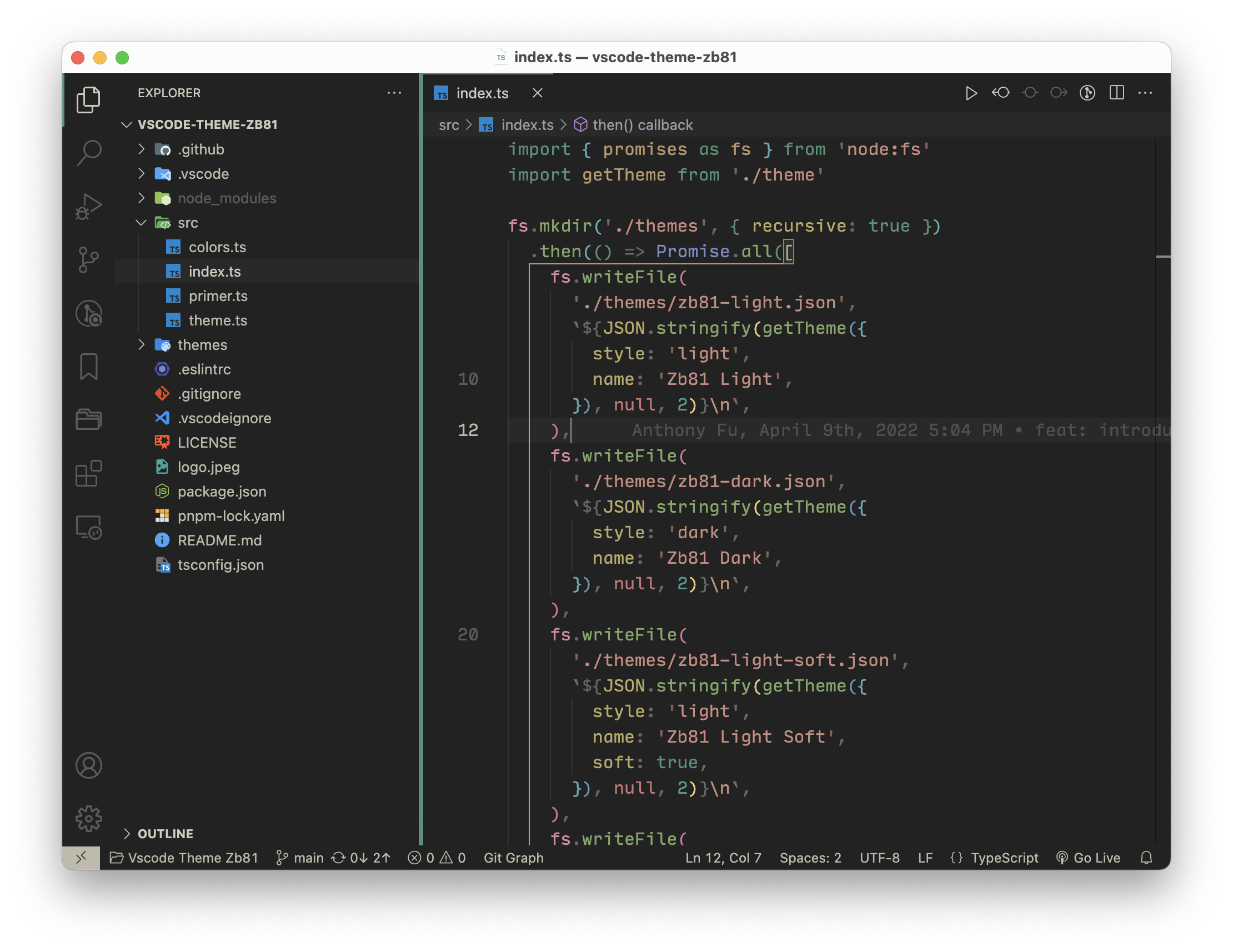This screenshot has width=1233, height=952.
Task: Open Git Graph from status bar
Action: click(513, 858)
